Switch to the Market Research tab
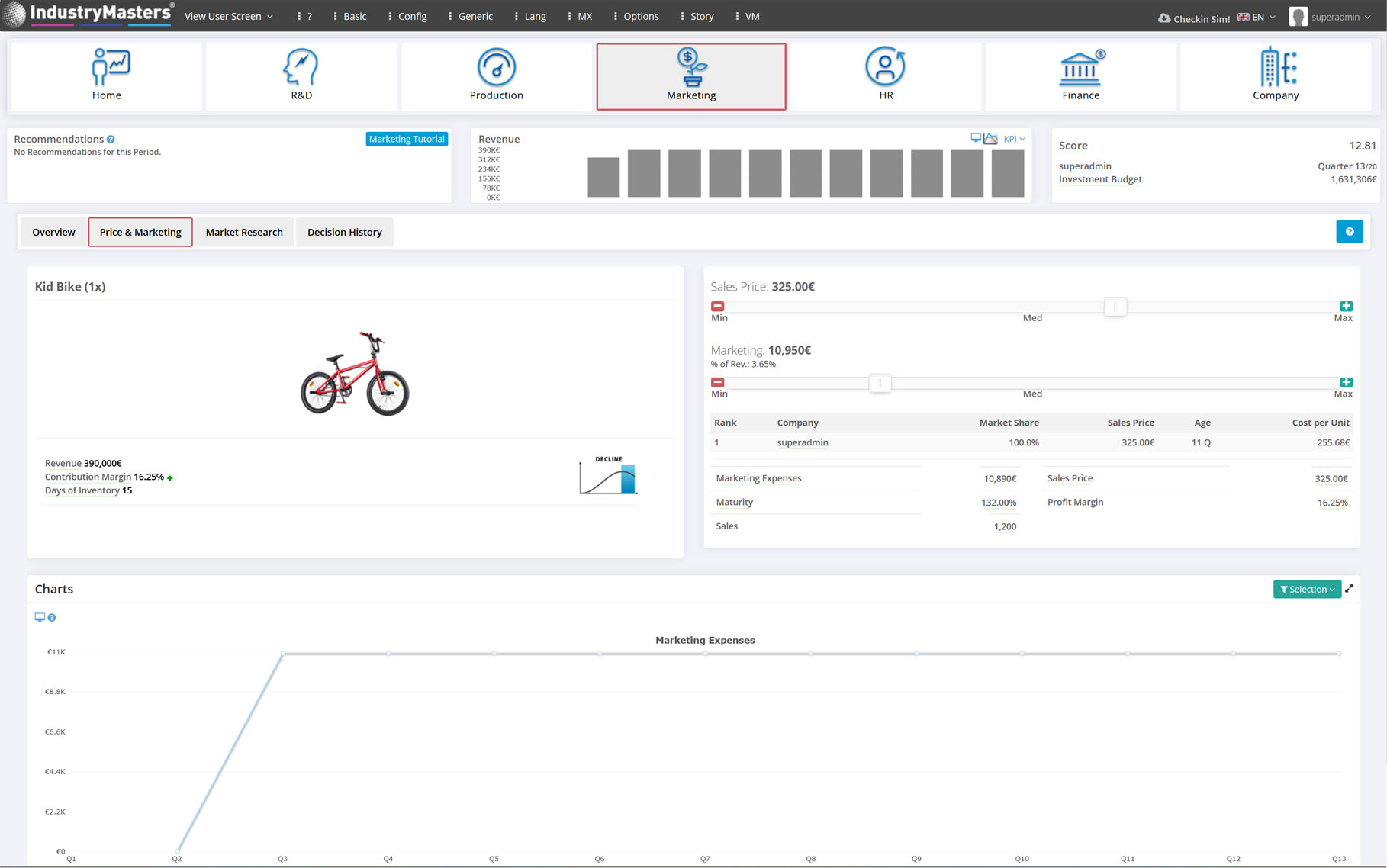Viewport: 1387px width, 868px height. coord(244,232)
